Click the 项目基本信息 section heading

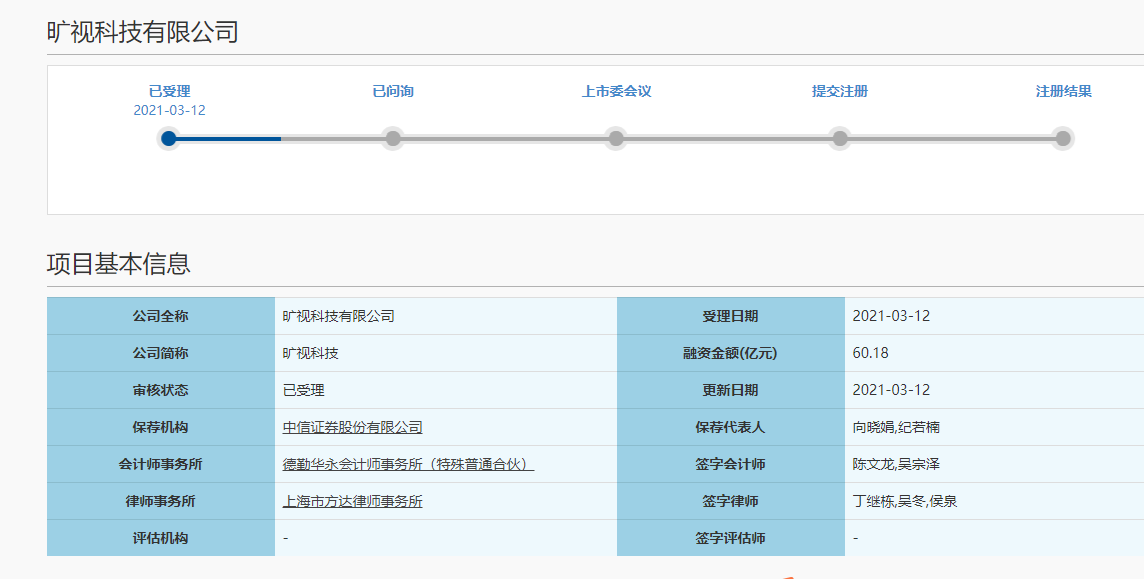tap(119, 264)
